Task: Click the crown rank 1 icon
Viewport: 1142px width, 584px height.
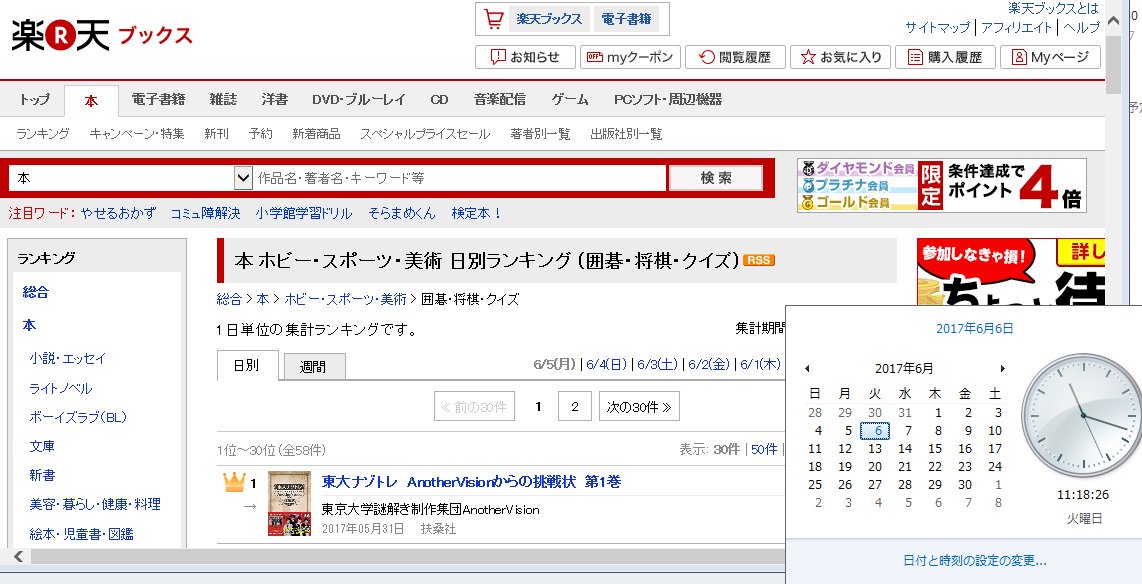Action: click(x=234, y=481)
